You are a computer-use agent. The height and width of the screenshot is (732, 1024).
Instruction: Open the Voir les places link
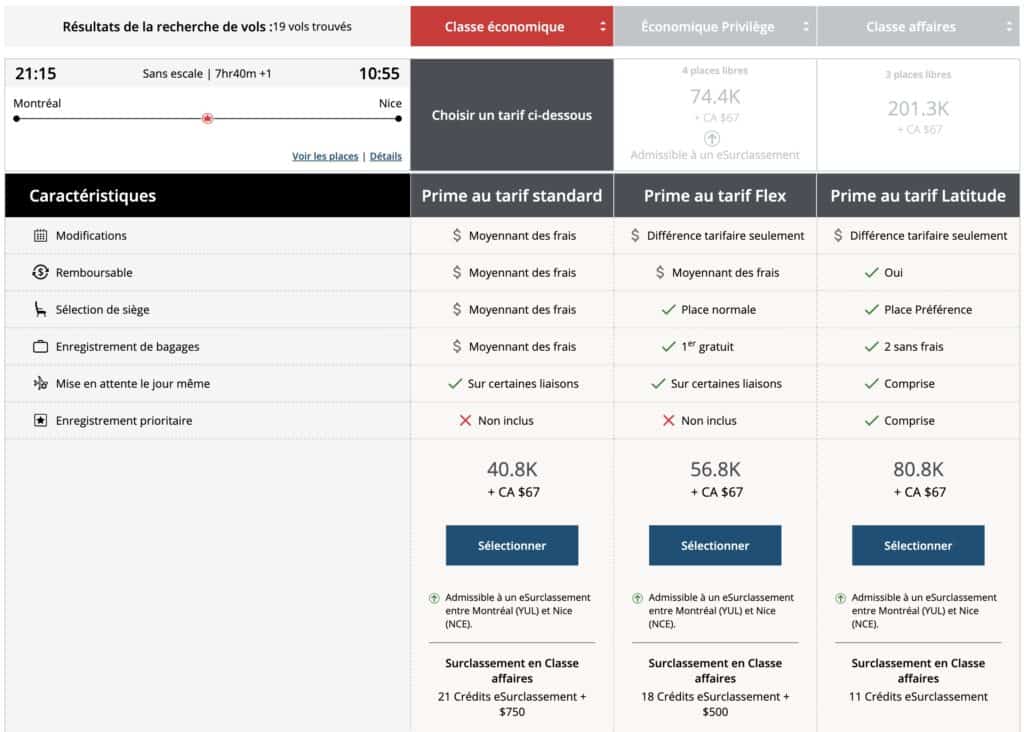point(324,157)
